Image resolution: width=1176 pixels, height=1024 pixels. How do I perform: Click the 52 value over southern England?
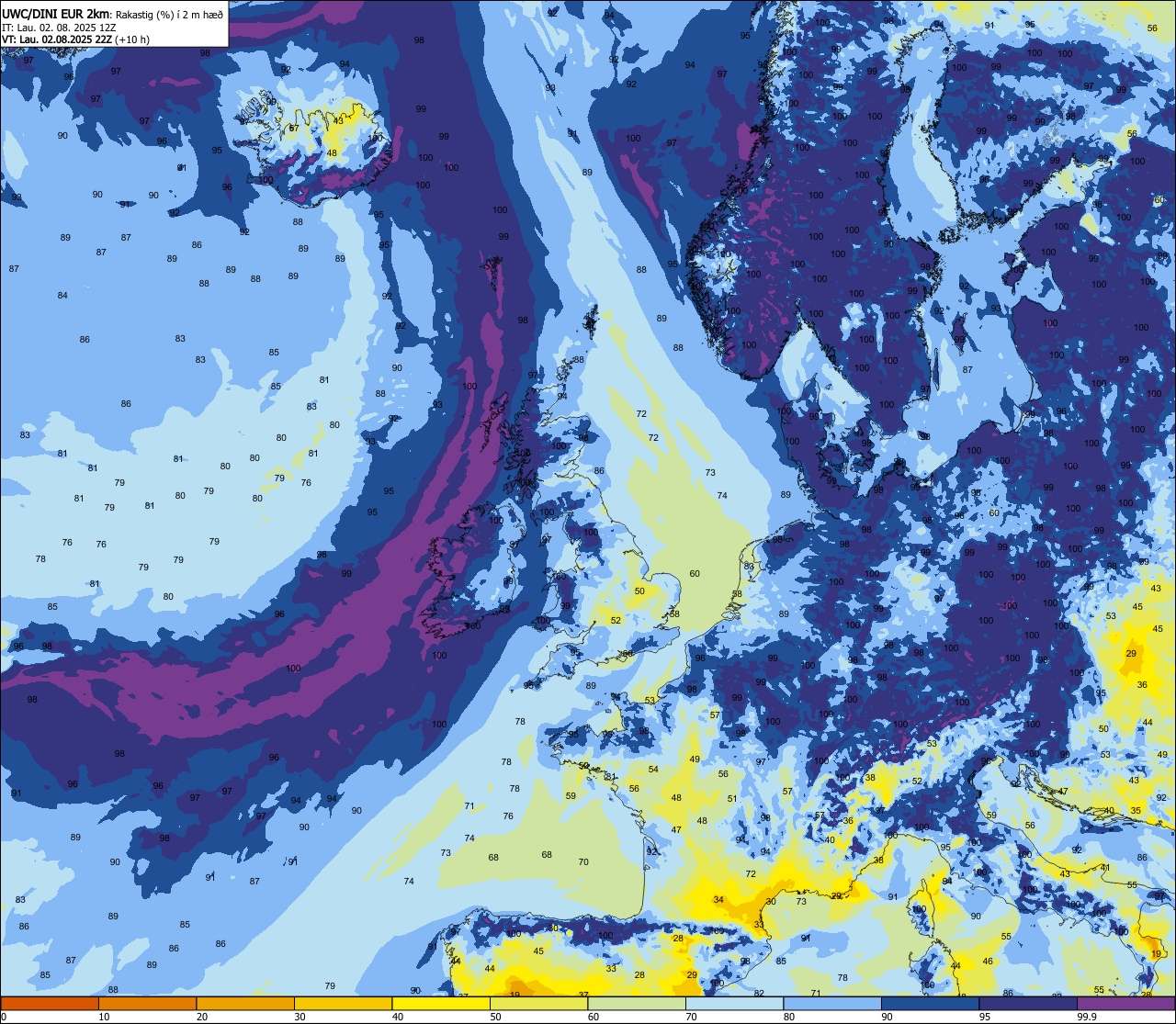[616, 620]
